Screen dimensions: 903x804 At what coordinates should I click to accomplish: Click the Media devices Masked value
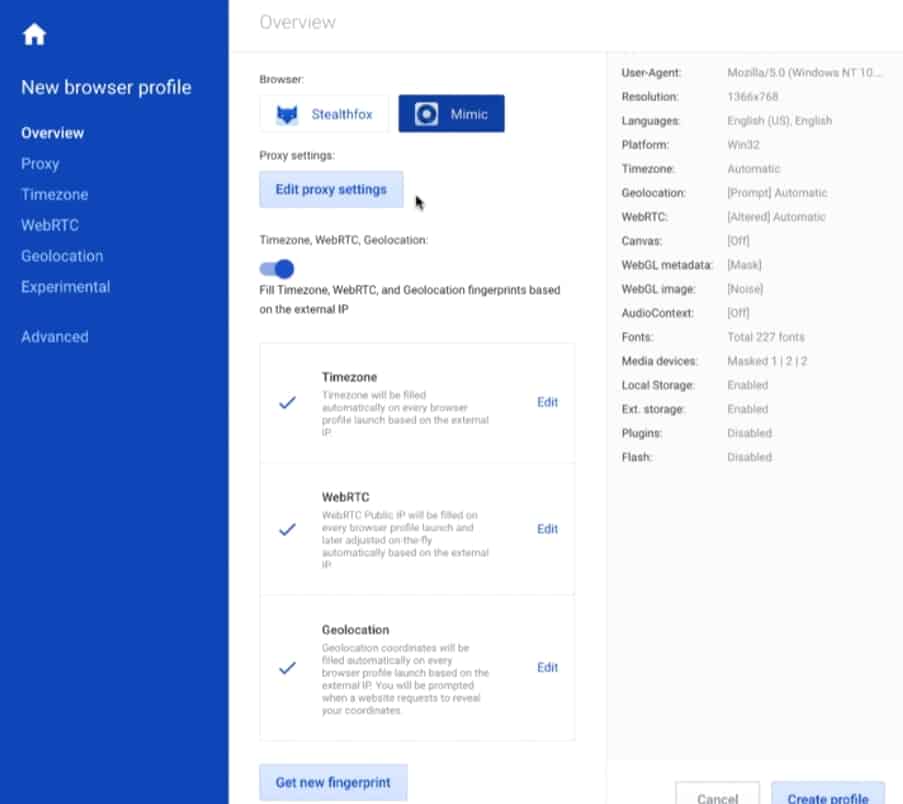click(x=767, y=361)
